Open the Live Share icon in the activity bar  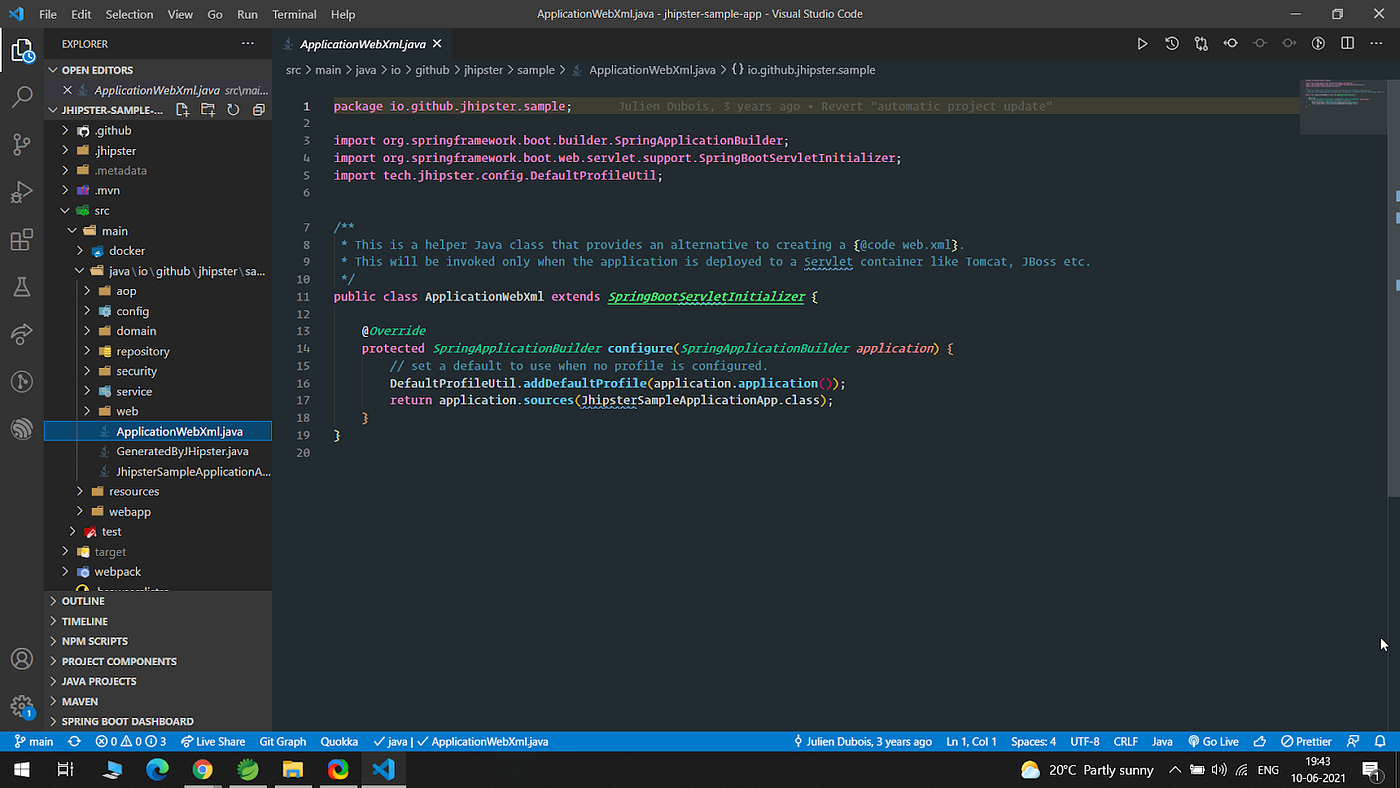[22, 334]
